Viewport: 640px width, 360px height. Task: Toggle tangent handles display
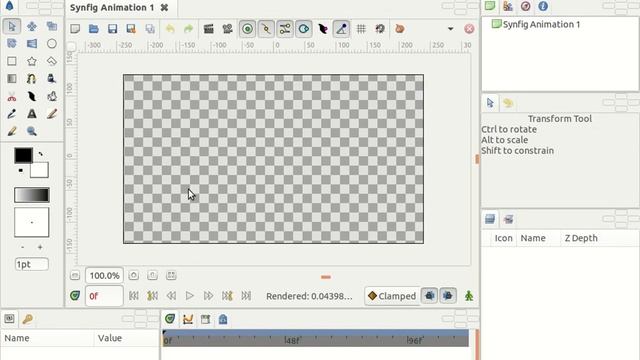click(x=285, y=29)
